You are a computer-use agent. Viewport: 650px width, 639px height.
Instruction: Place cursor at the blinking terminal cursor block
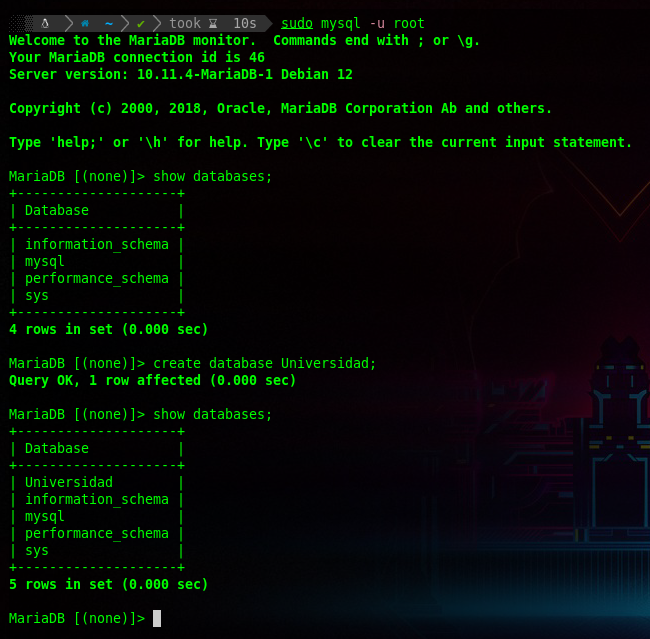point(157,618)
